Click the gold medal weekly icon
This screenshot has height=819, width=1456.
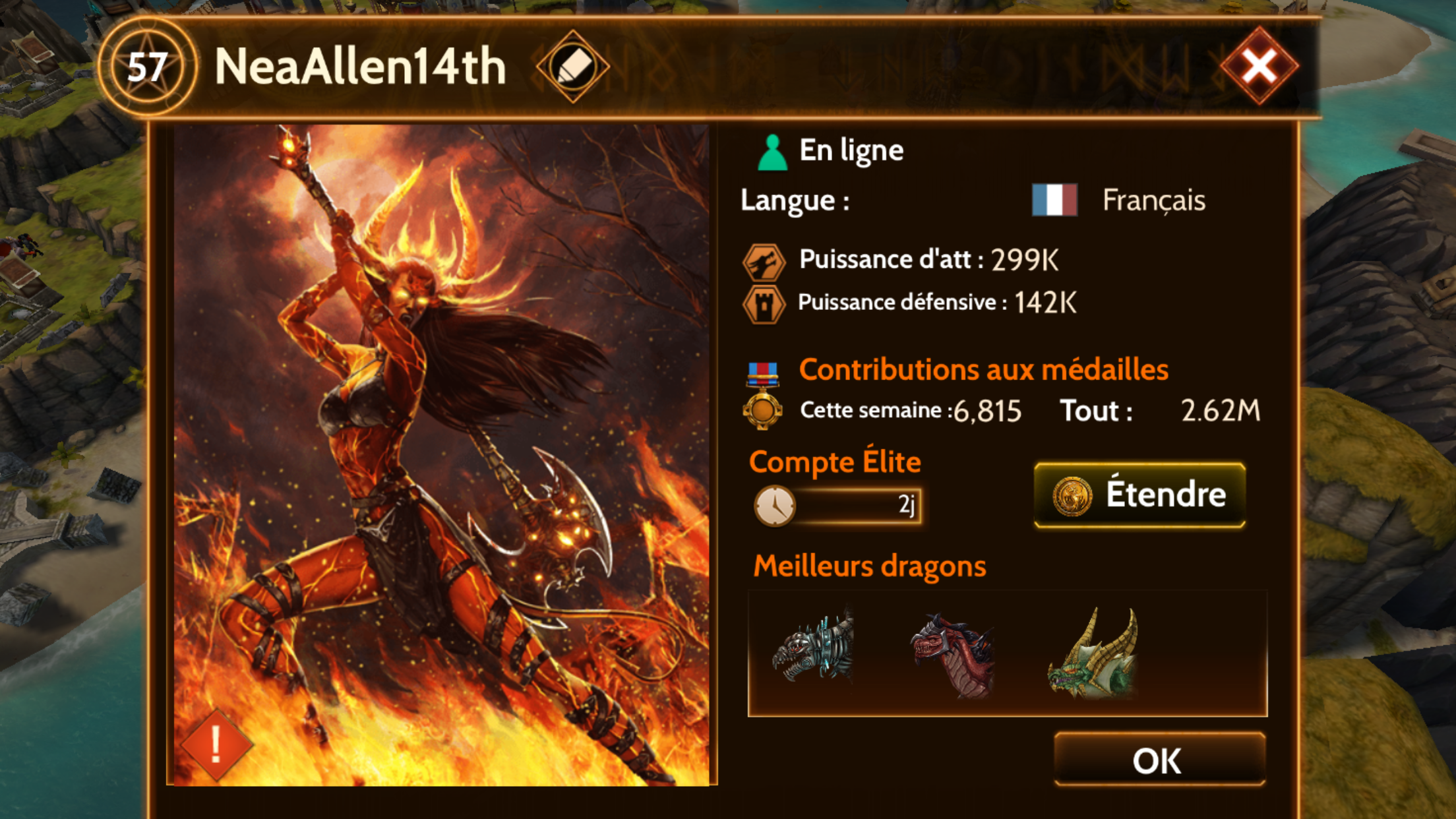[762, 411]
